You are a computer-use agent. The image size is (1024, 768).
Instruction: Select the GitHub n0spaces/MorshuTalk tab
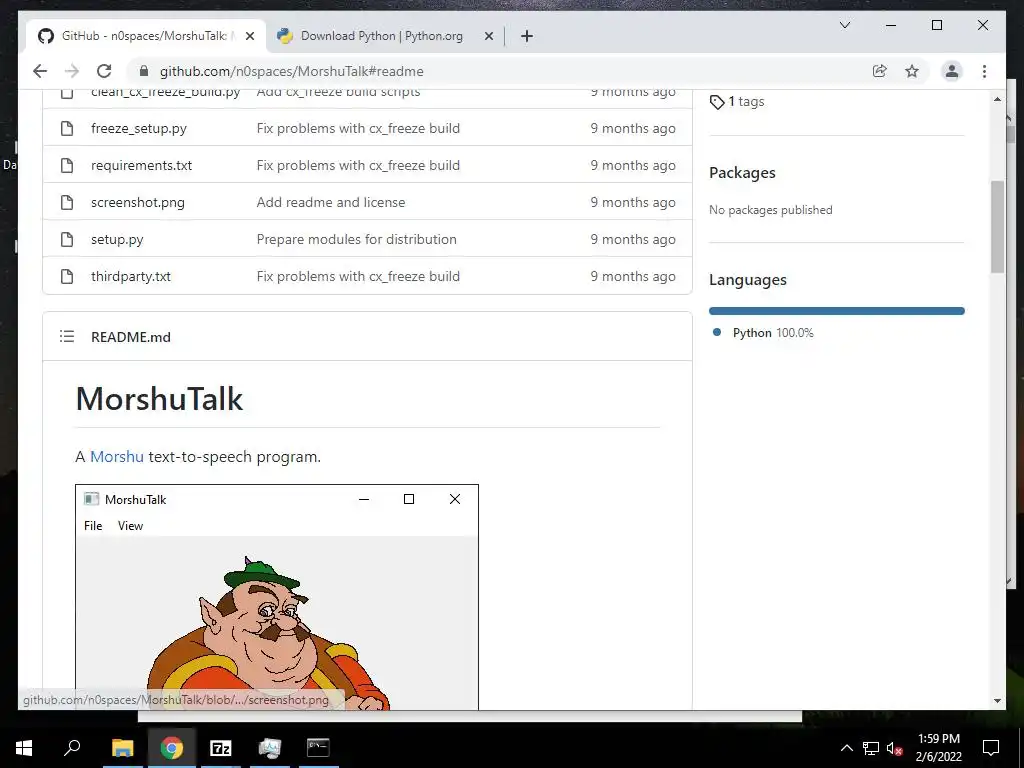pos(145,36)
